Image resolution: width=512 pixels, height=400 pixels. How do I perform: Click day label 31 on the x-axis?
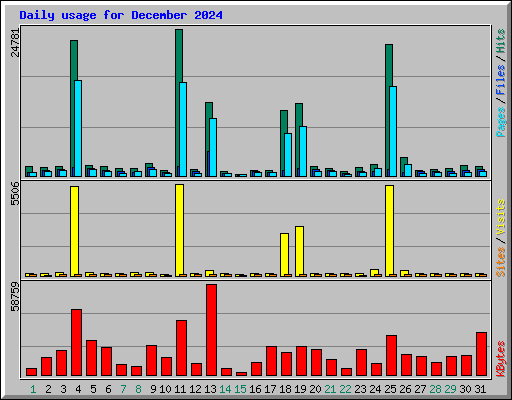click(480, 389)
